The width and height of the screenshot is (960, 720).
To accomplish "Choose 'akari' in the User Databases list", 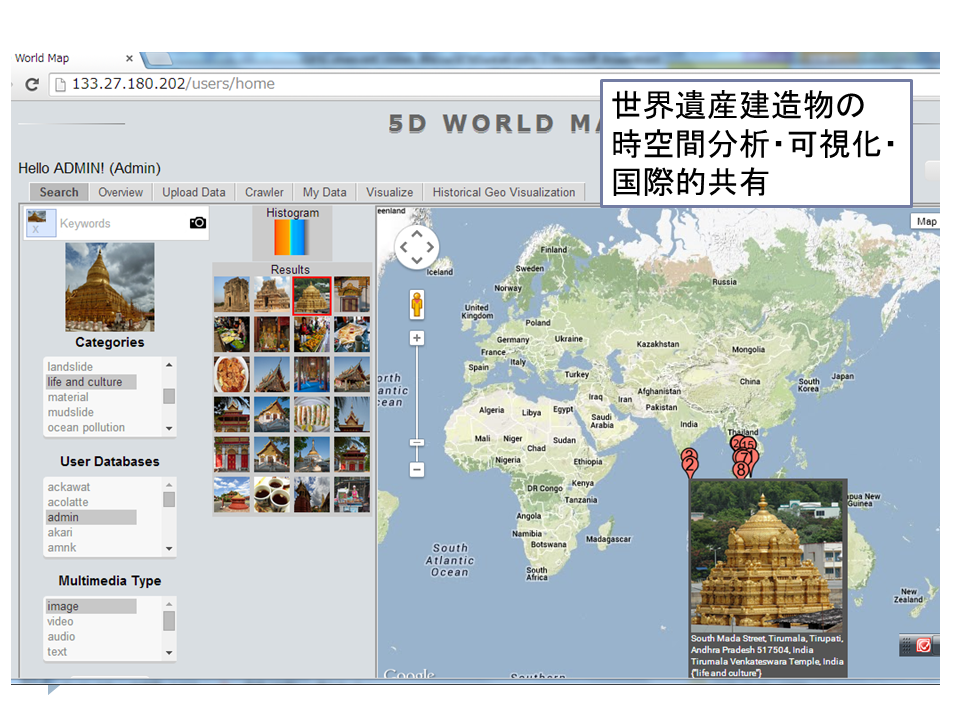I will (61, 532).
